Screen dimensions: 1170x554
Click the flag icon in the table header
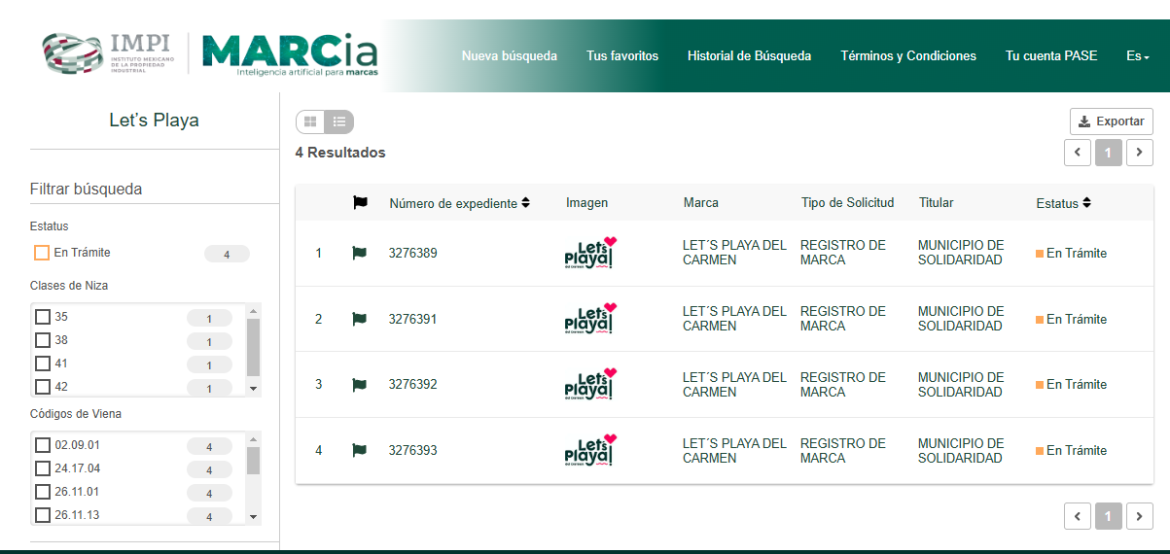360,202
